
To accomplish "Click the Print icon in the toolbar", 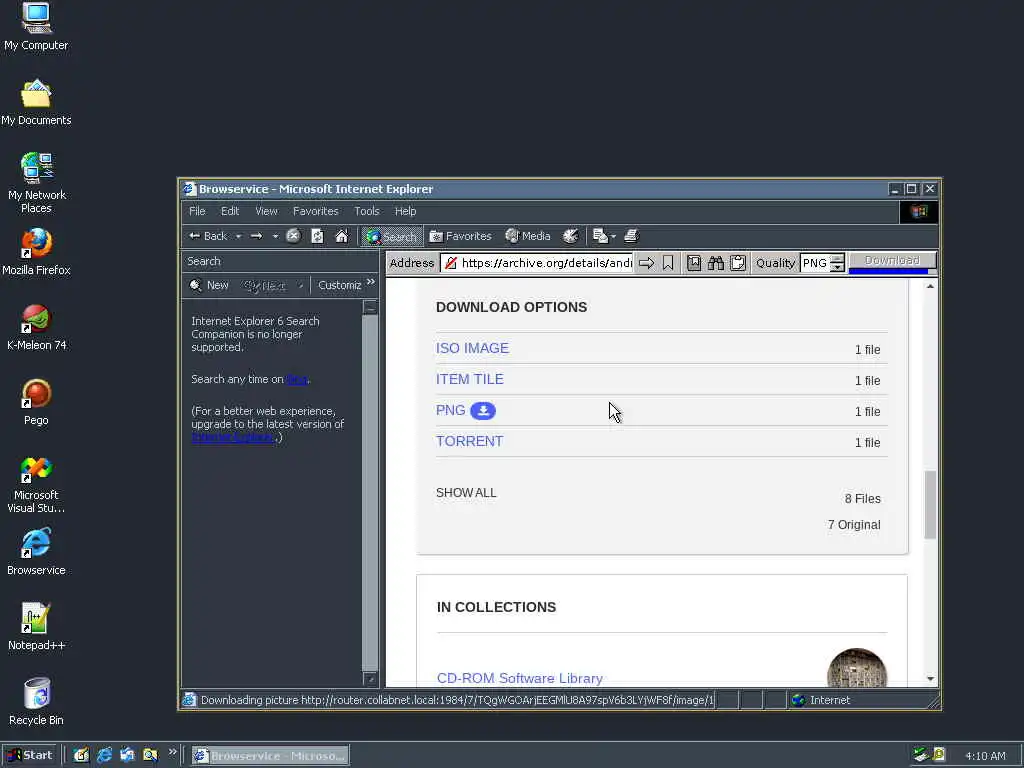I will pos(632,236).
